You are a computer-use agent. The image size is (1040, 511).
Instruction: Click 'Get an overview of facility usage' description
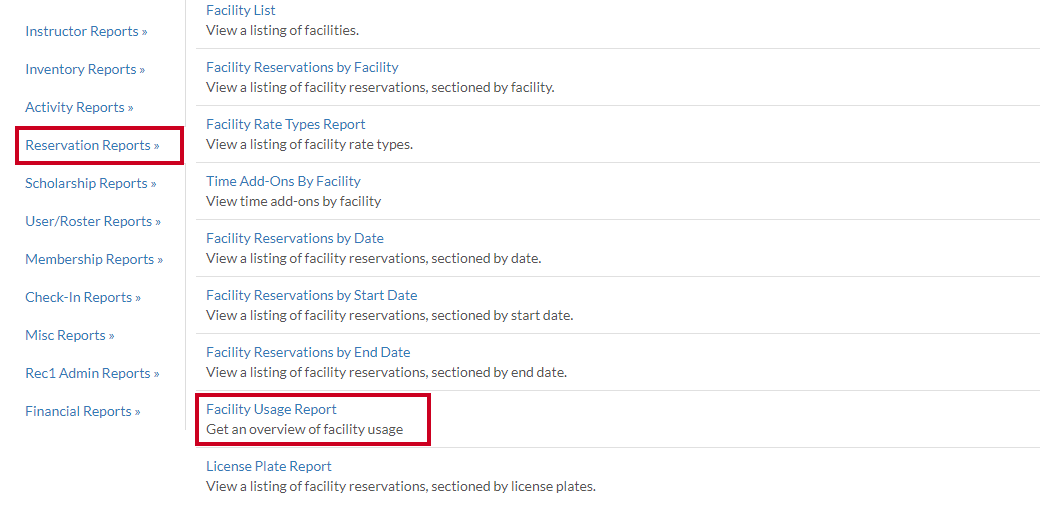304,429
